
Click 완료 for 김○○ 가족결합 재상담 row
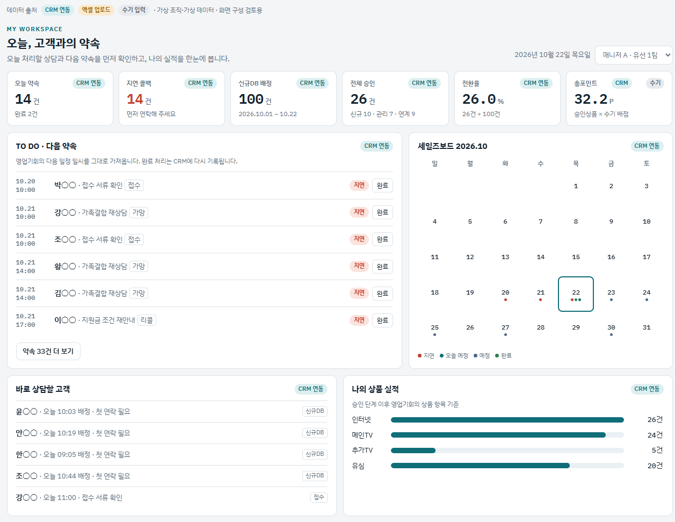click(382, 293)
